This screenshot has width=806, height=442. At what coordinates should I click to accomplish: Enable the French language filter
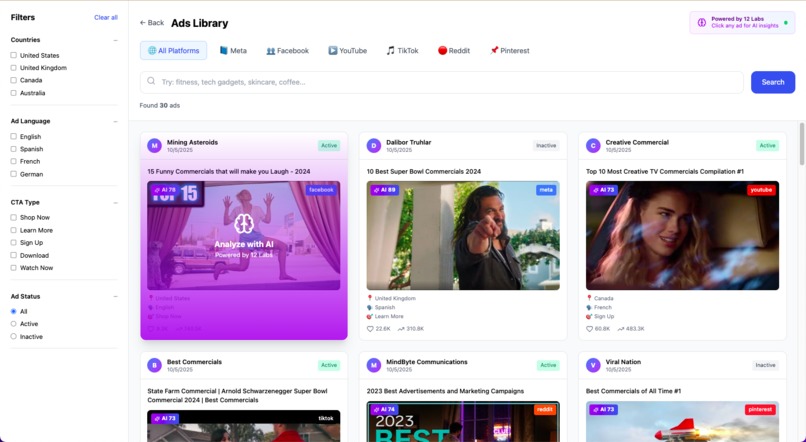point(13,161)
